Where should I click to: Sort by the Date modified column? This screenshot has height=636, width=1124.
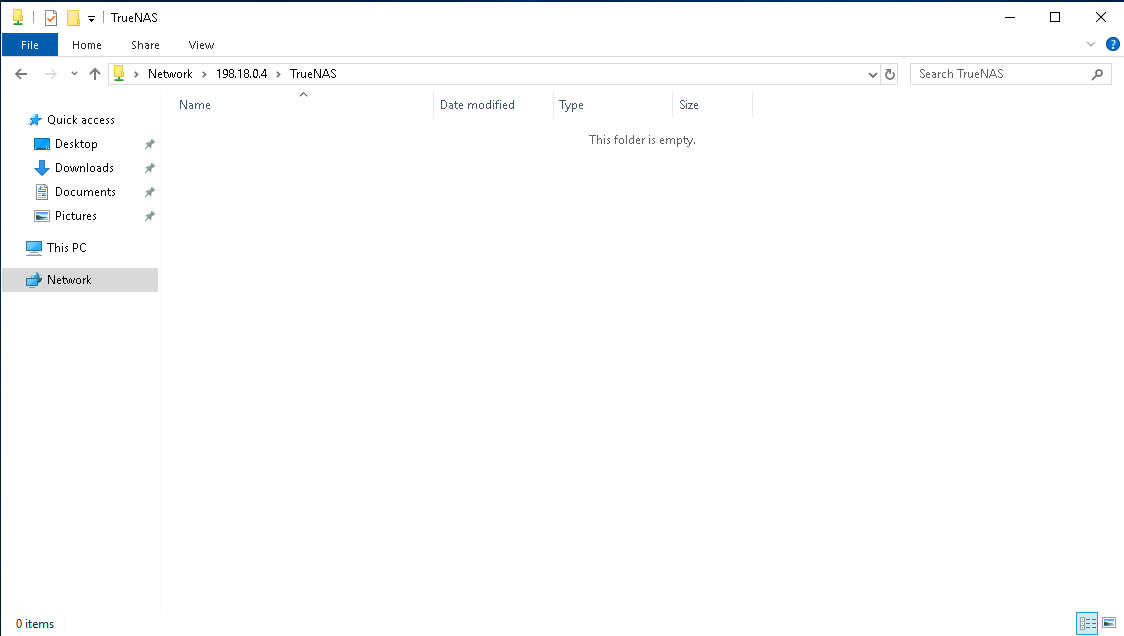[477, 105]
